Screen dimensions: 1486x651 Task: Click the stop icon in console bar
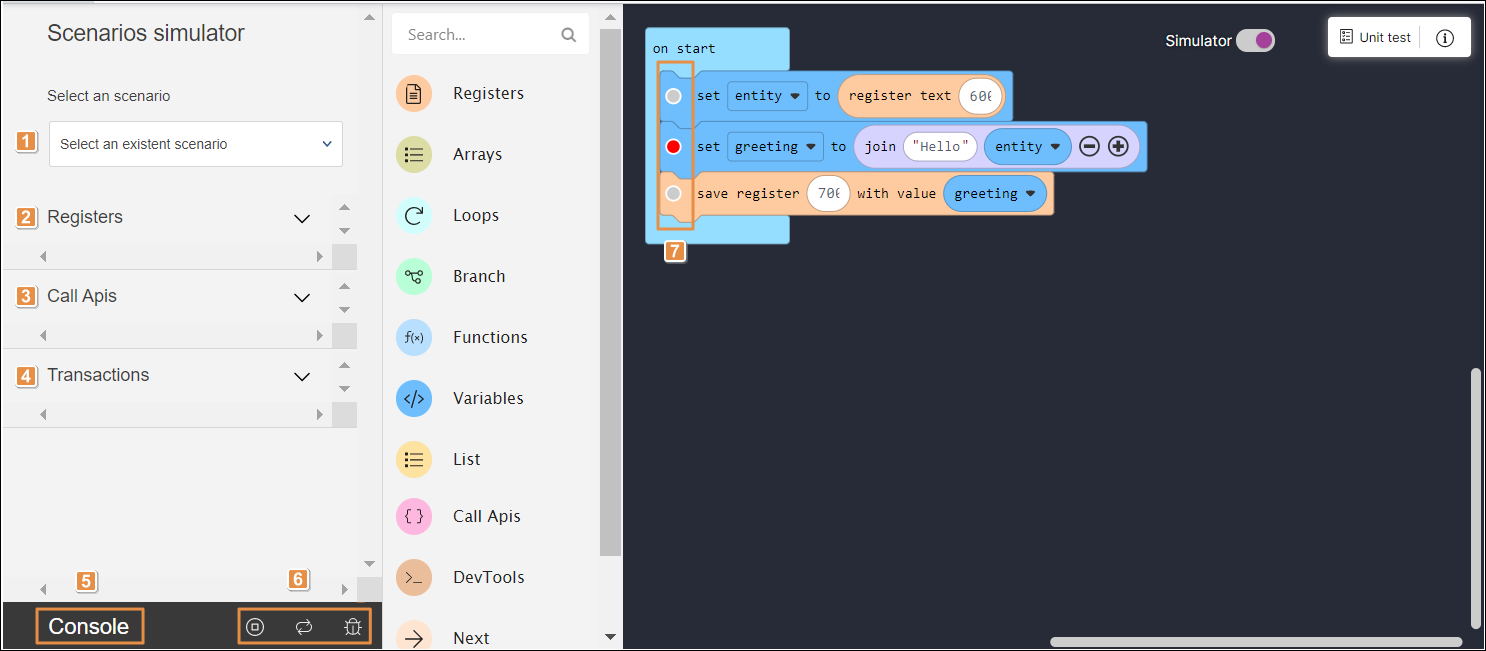(255, 627)
